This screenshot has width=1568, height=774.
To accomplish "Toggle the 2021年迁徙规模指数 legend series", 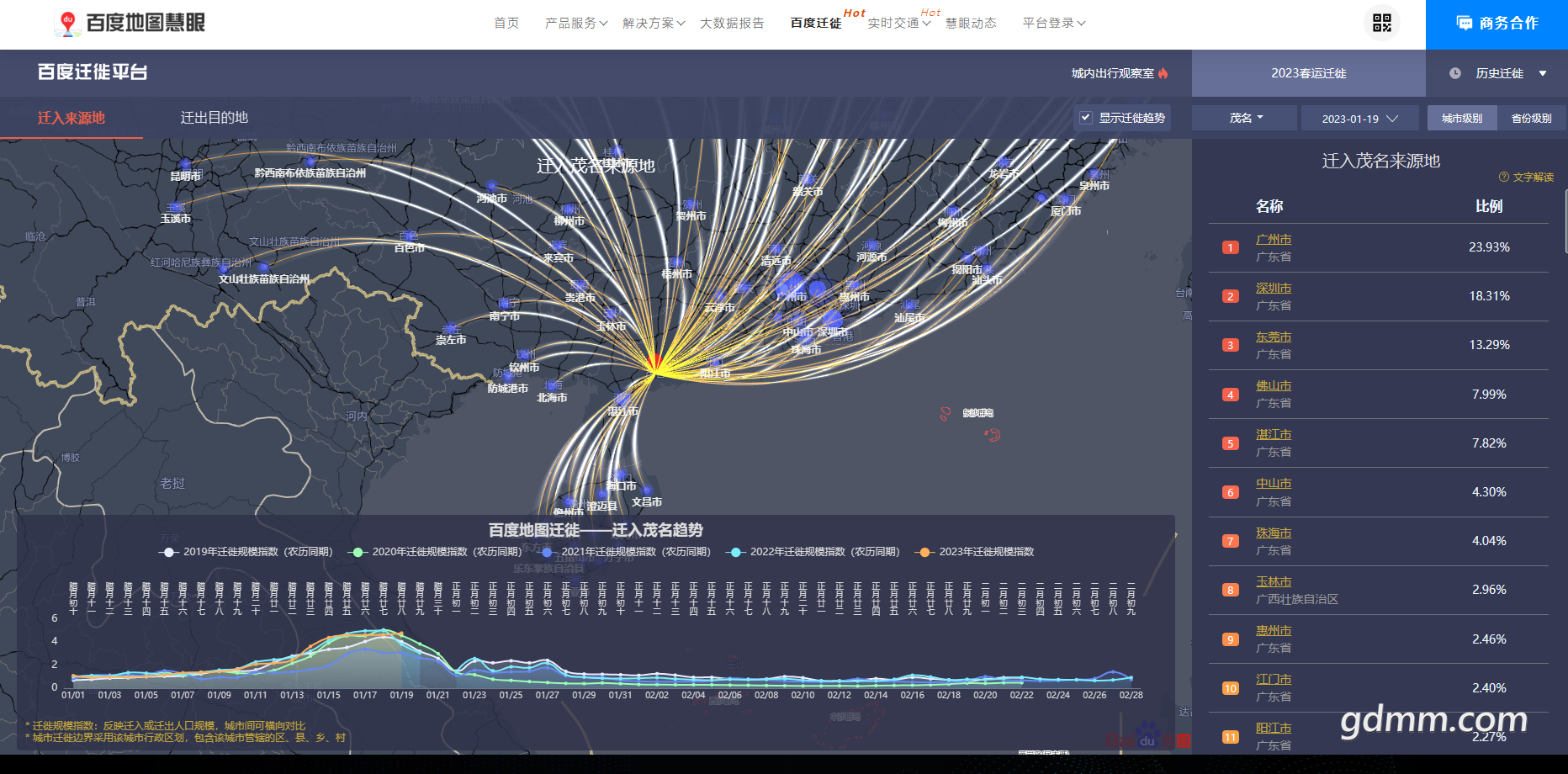I will point(623,552).
